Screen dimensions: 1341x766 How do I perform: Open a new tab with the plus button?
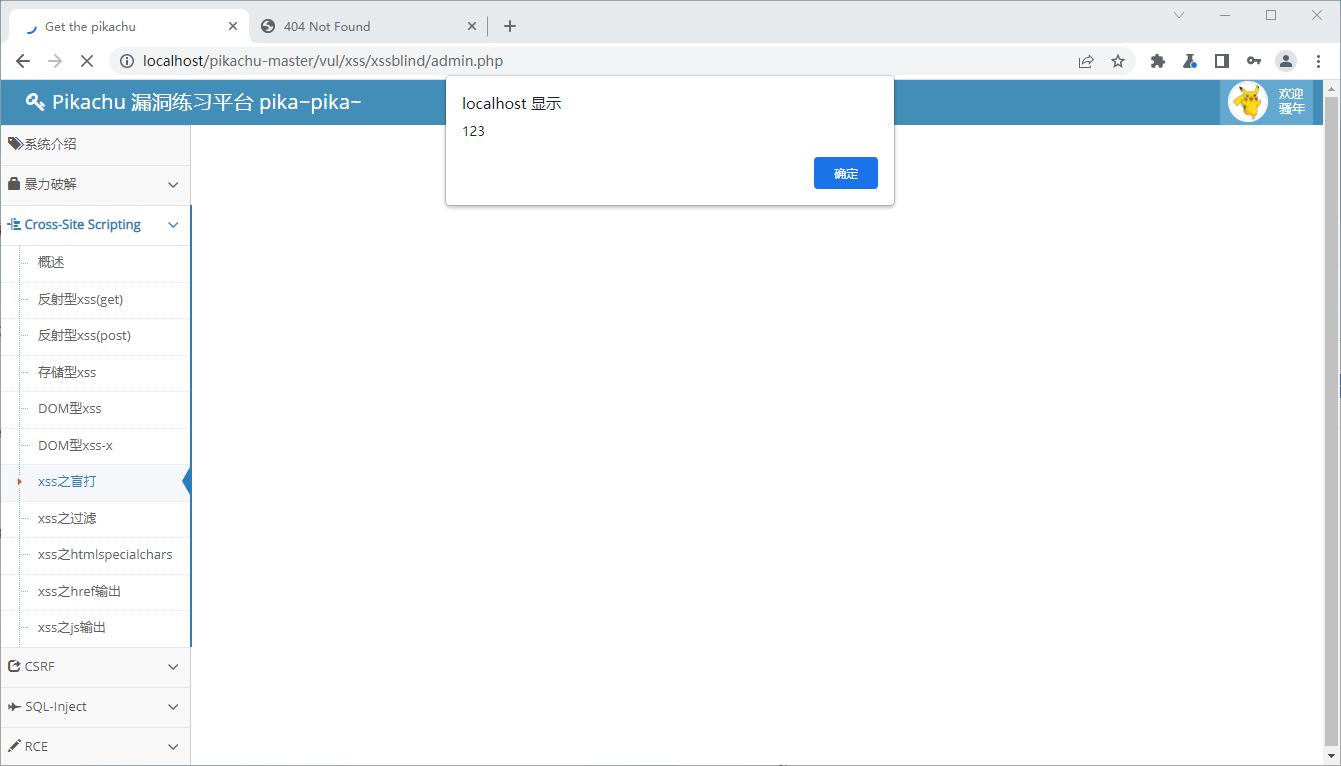point(510,27)
